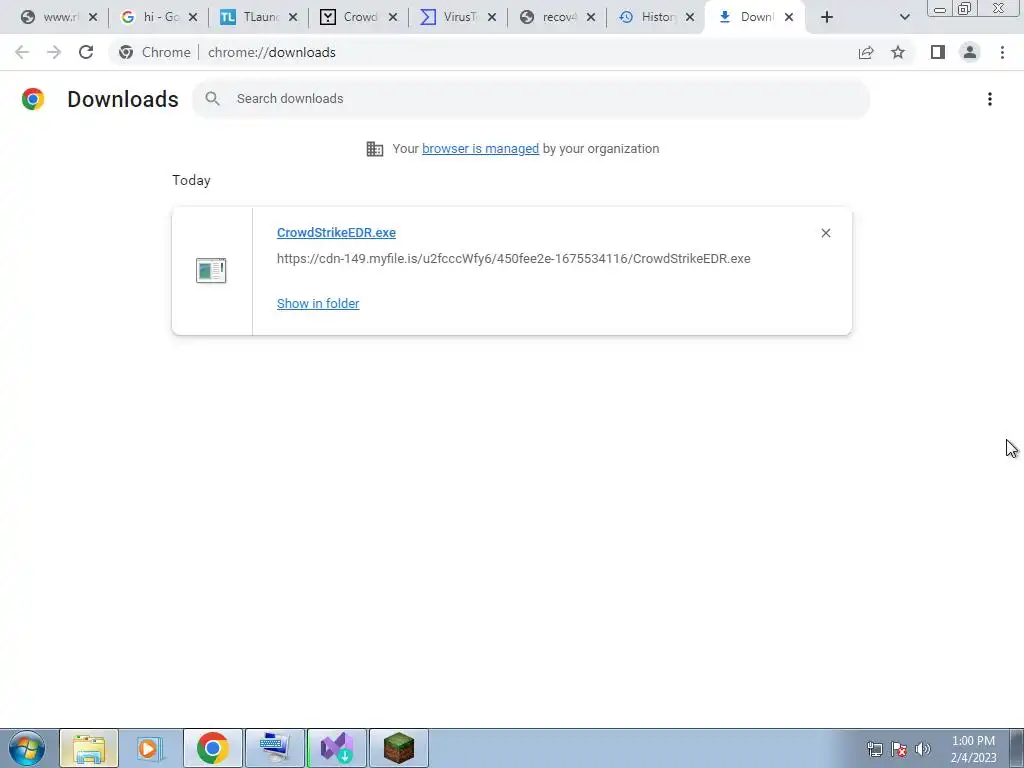1024x768 pixels.
Task: Close the VirusTotal tab
Action: (x=492, y=18)
